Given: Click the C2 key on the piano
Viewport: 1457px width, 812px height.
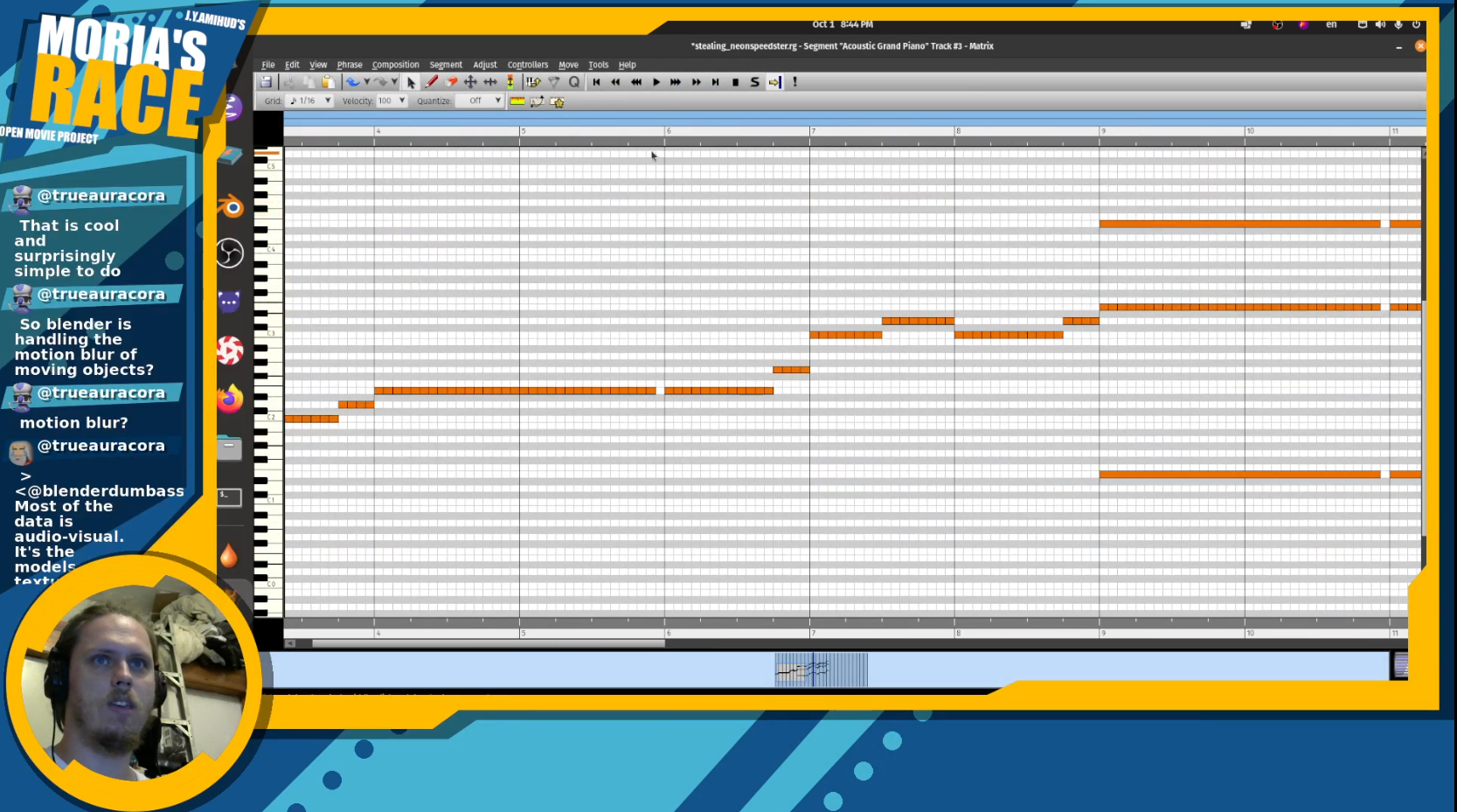Looking at the screenshot, I should coord(269,417).
